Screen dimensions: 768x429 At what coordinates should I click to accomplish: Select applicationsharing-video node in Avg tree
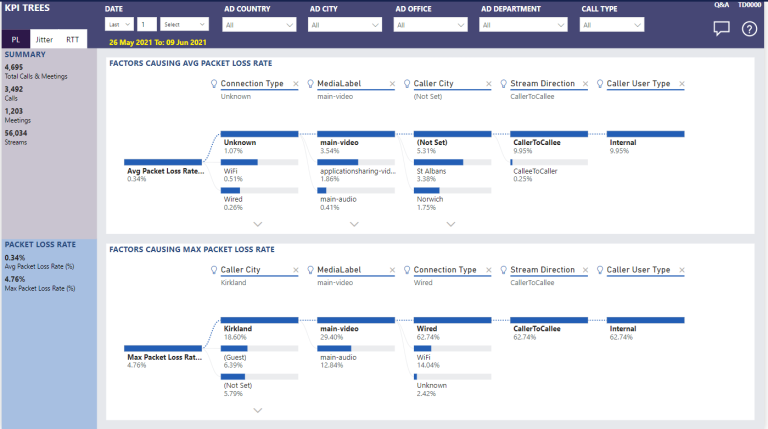[x=356, y=170]
